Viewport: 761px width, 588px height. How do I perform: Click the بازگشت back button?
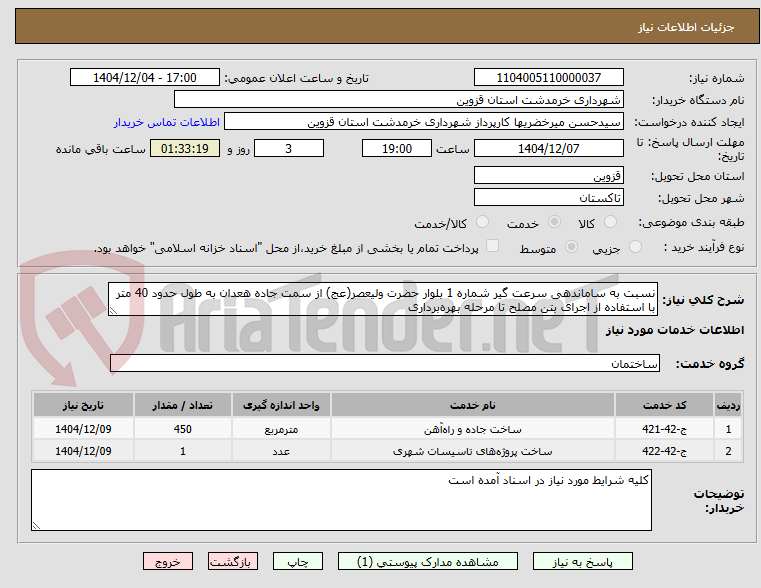(x=232, y=561)
